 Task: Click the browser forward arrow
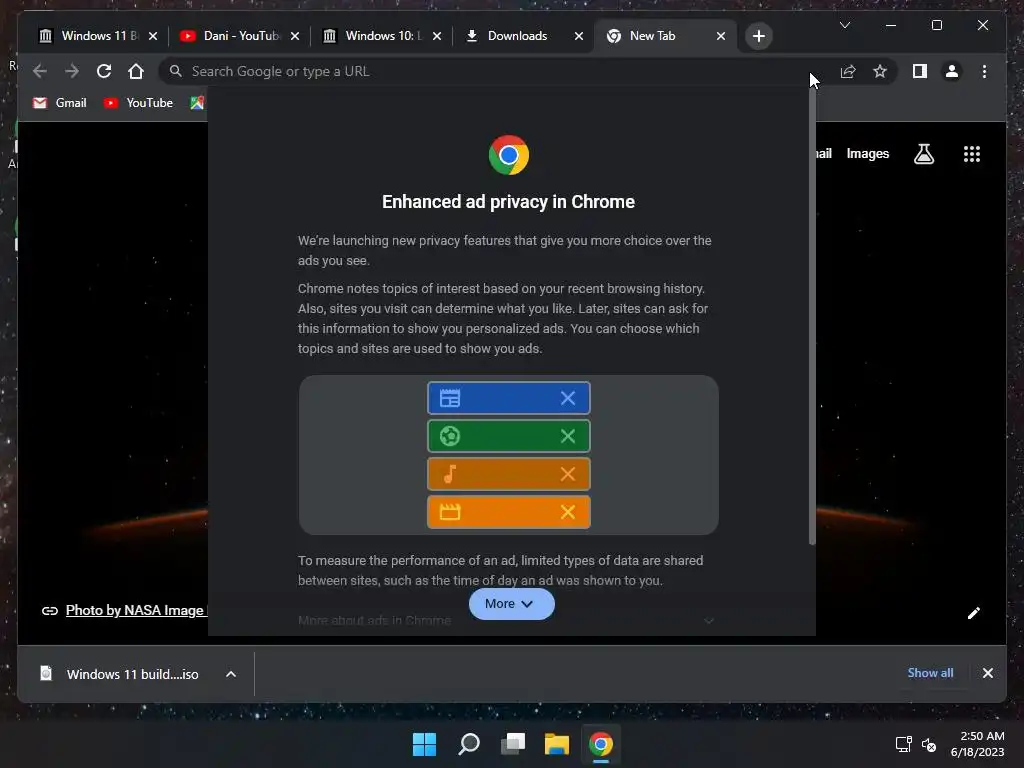click(x=72, y=71)
